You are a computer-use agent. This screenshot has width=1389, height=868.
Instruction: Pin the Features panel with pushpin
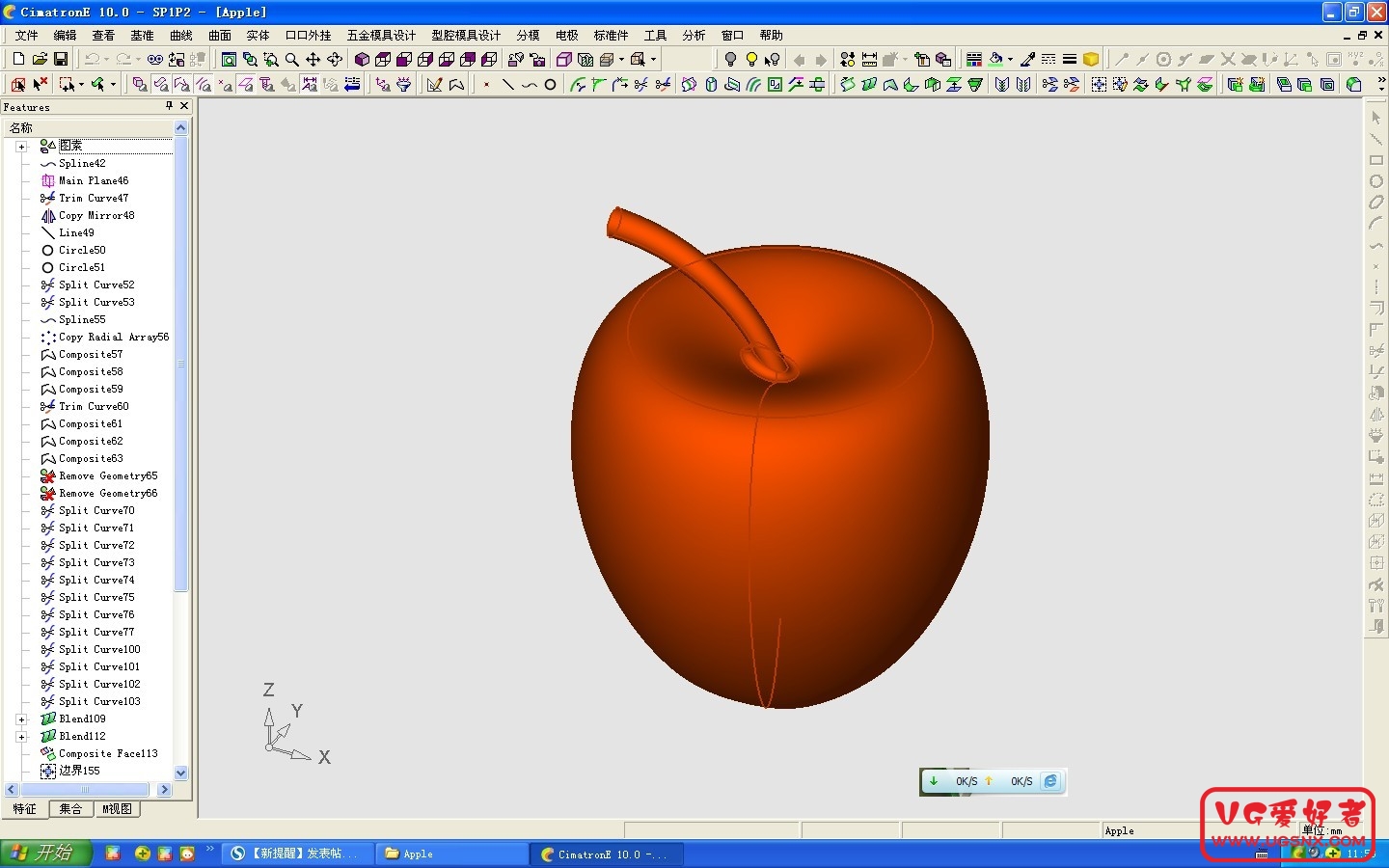[x=169, y=106]
